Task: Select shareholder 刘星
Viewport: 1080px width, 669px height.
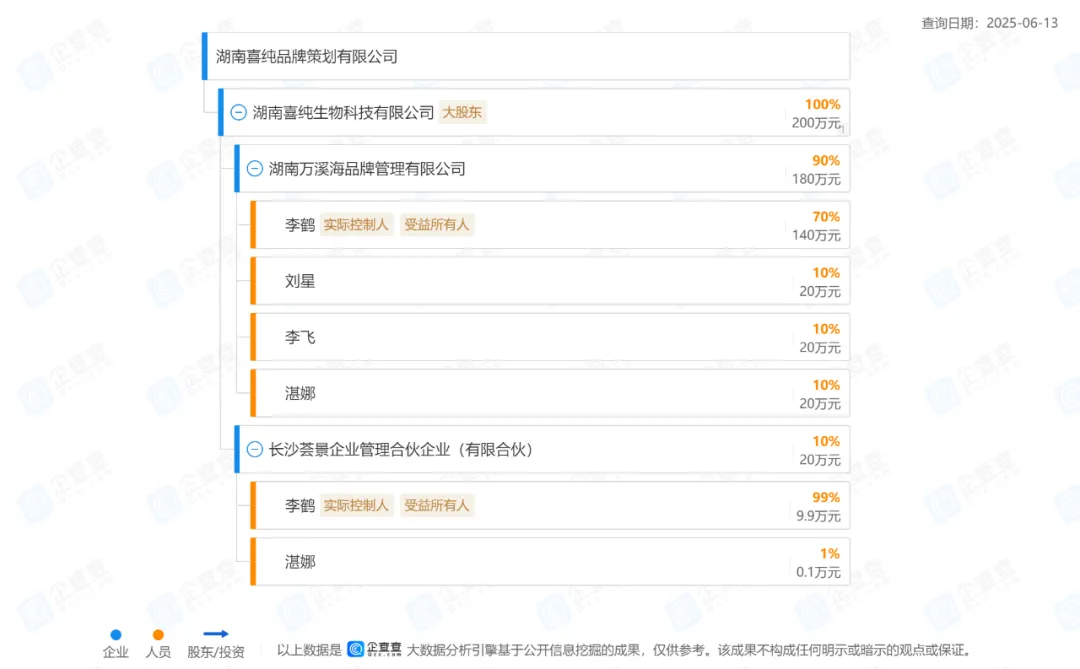Action: point(300,281)
